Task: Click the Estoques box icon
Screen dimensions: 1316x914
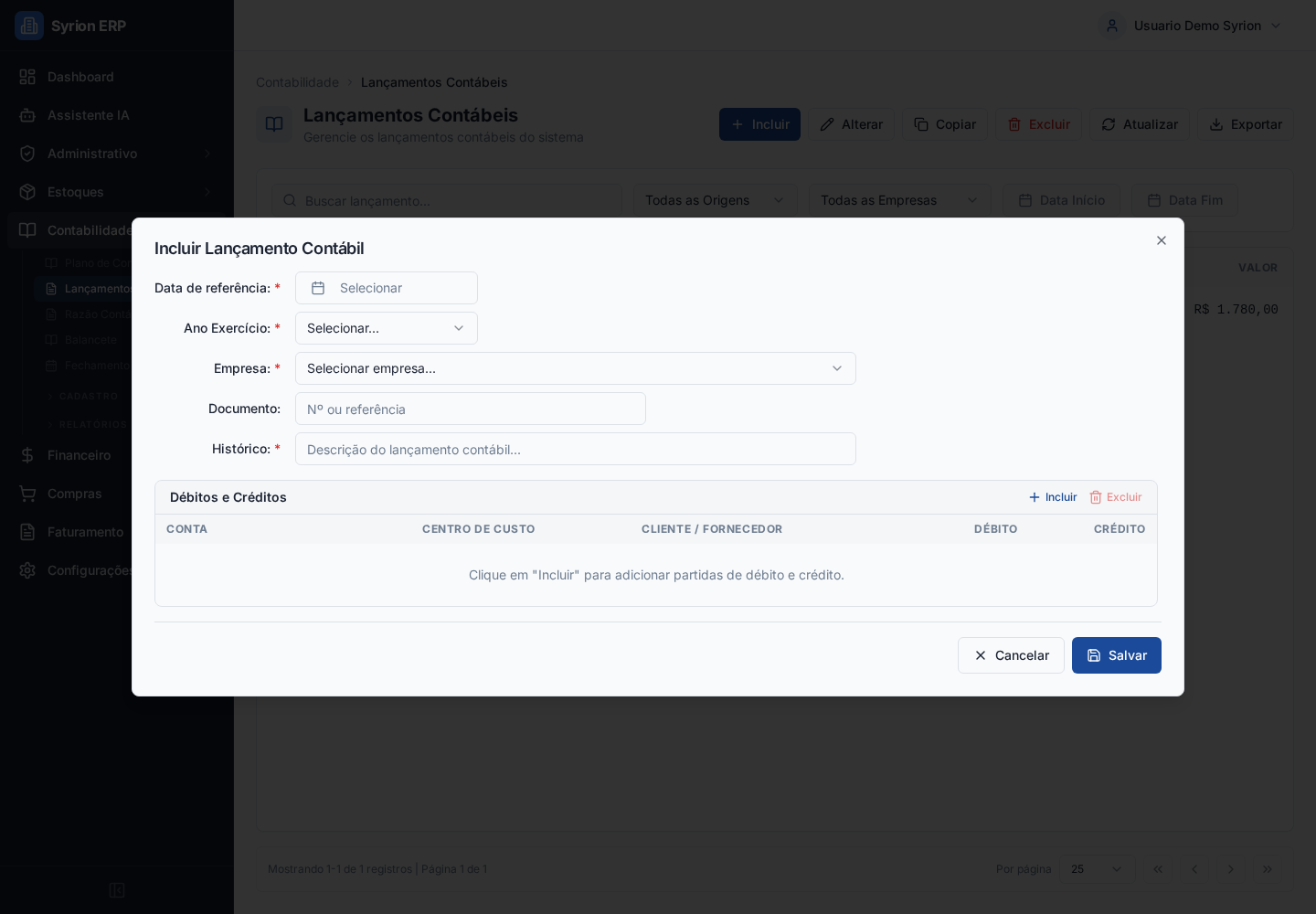Action: point(27,192)
